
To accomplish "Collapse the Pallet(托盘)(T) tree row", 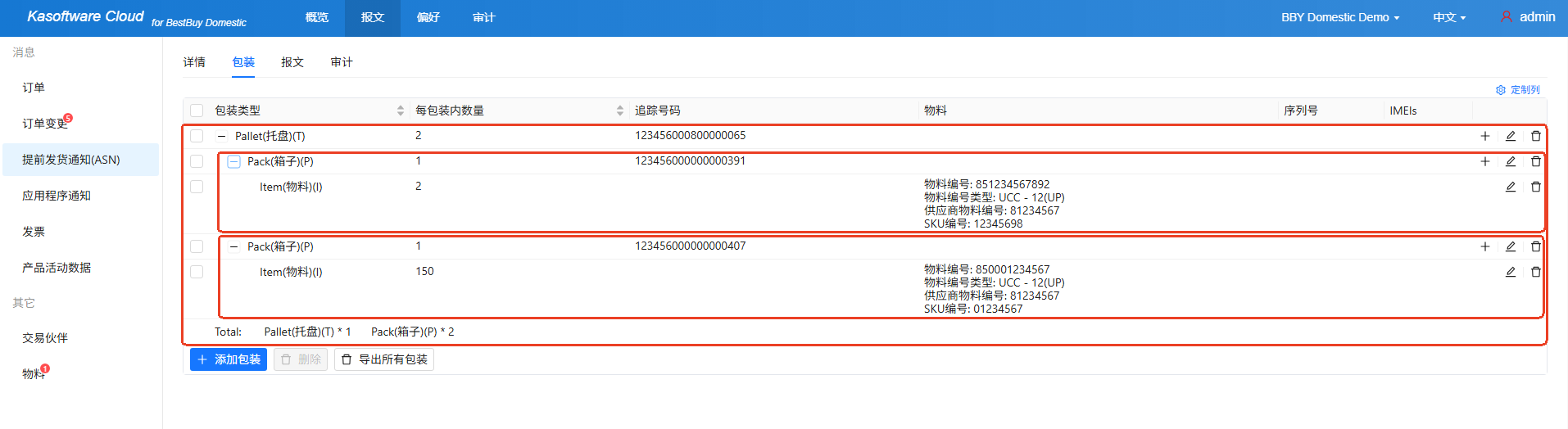I will (221, 137).
